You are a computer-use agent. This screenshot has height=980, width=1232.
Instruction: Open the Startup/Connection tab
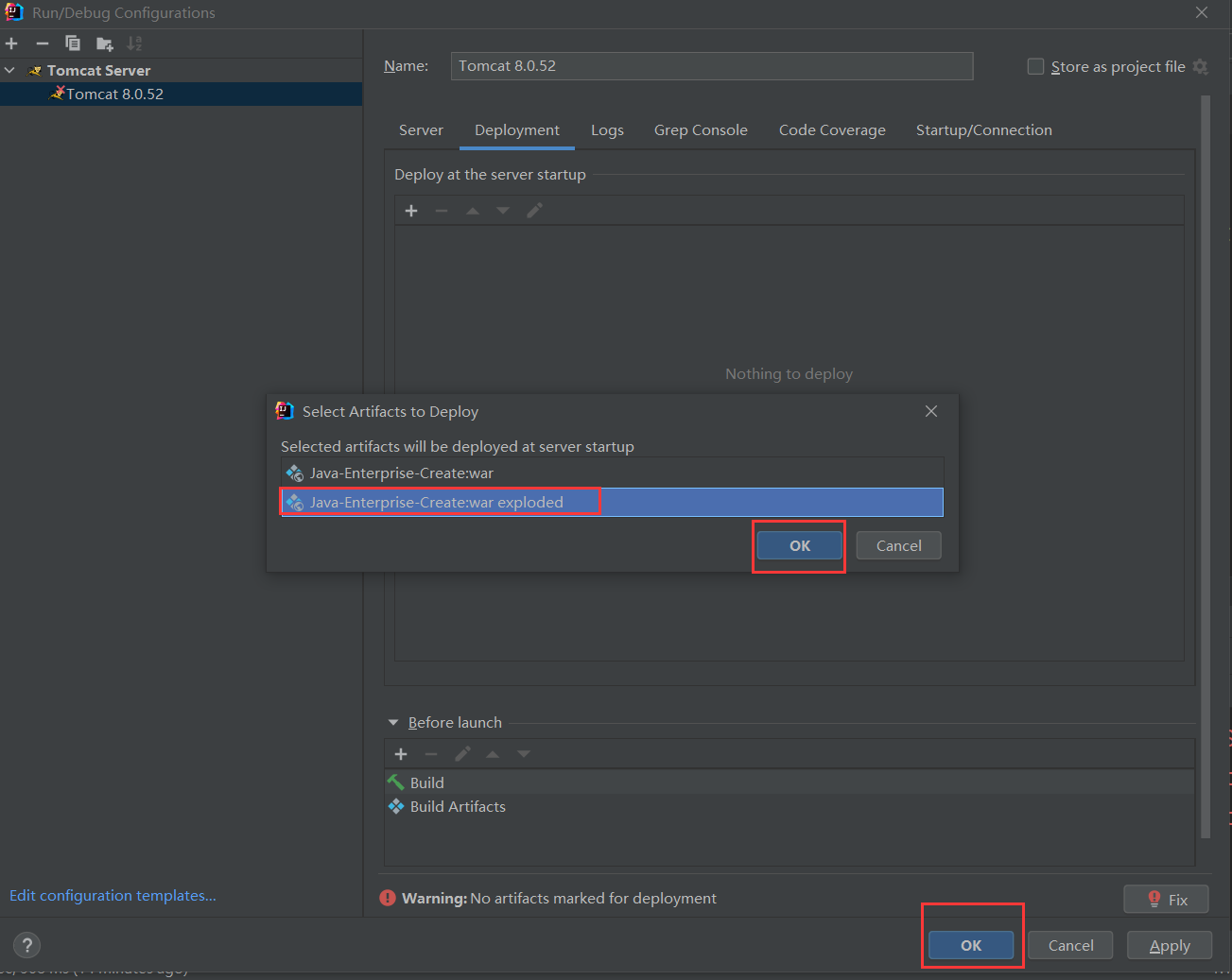tap(983, 130)
